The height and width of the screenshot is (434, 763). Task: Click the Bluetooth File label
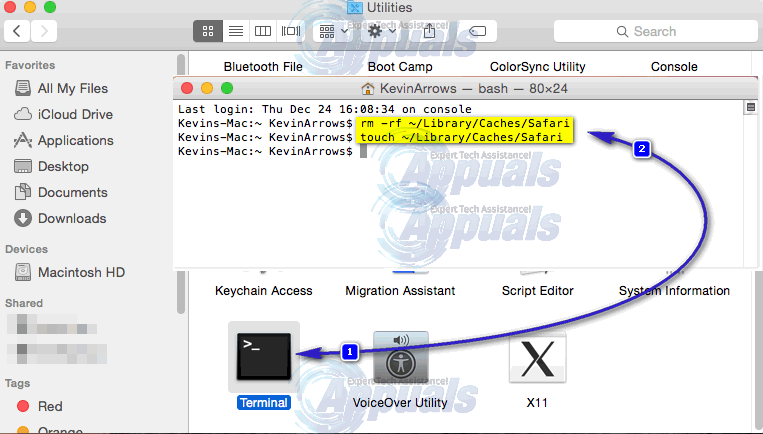pos(263,67)
